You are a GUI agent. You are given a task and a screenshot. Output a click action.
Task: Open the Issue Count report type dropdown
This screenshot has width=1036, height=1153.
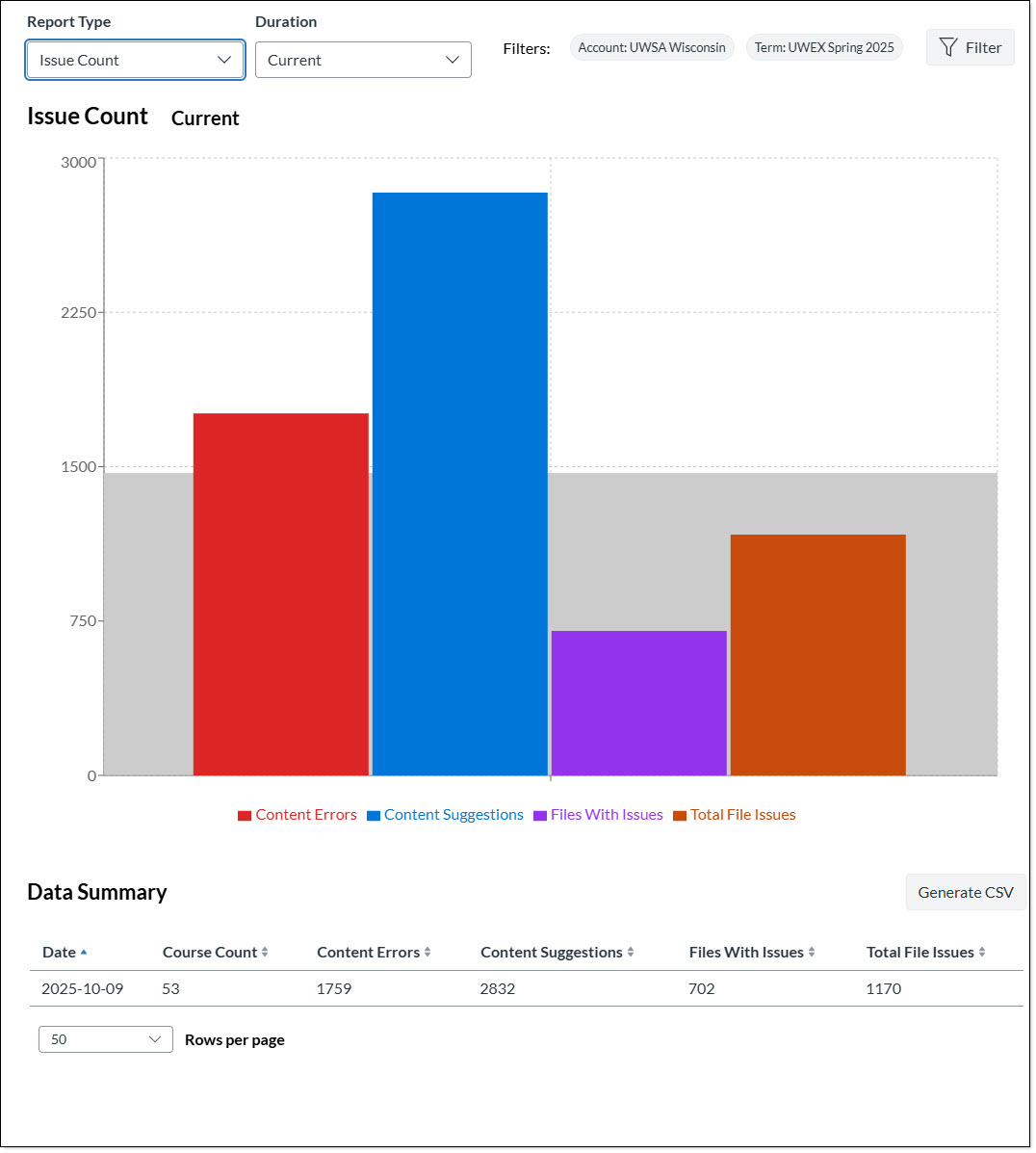click(x=135, y=60)
